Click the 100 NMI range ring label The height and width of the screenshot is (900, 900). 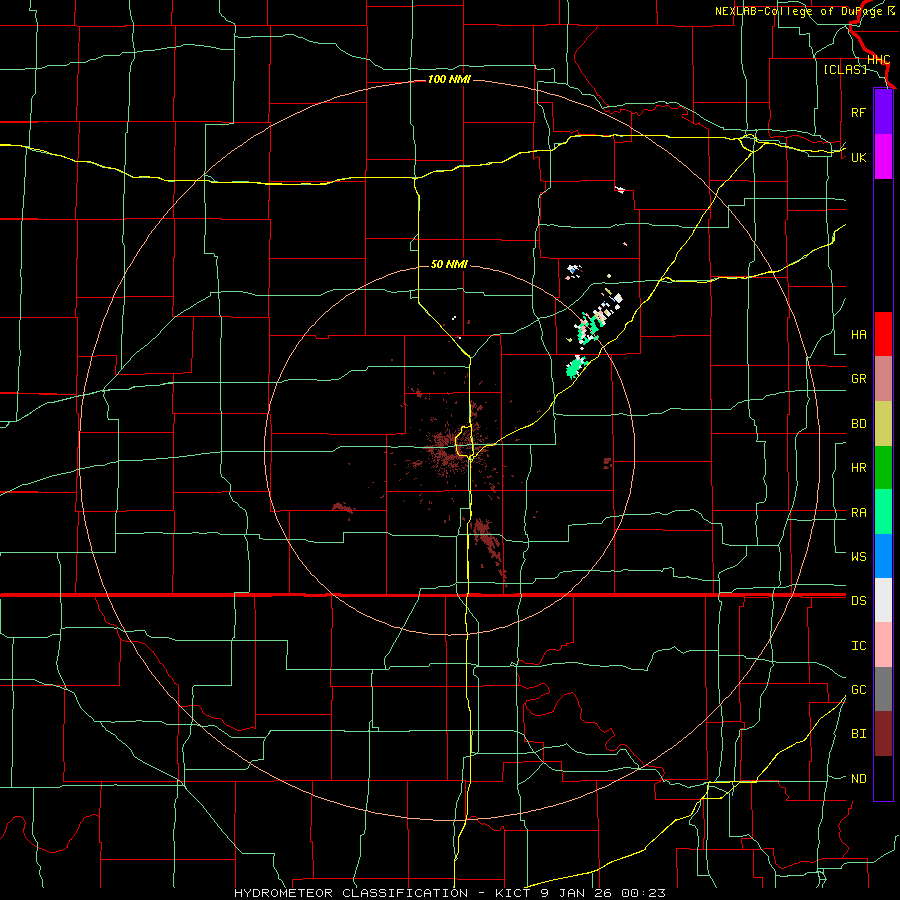coord(449,79)
